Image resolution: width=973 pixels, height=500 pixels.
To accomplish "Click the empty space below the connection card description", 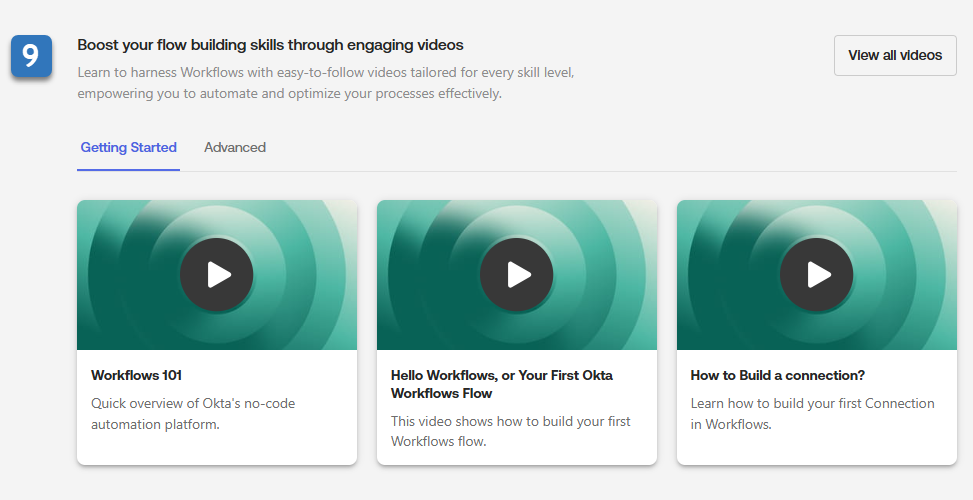I will pos(816,449).
